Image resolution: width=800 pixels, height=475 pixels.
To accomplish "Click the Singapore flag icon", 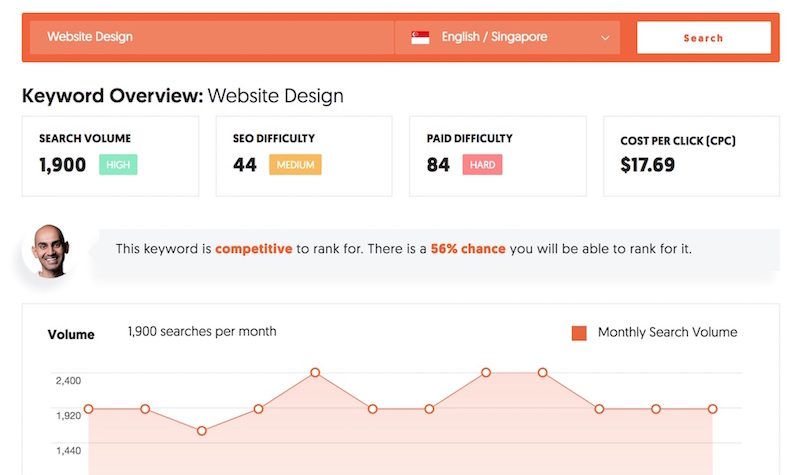I will pyautogui.click(x=420, y=37).
